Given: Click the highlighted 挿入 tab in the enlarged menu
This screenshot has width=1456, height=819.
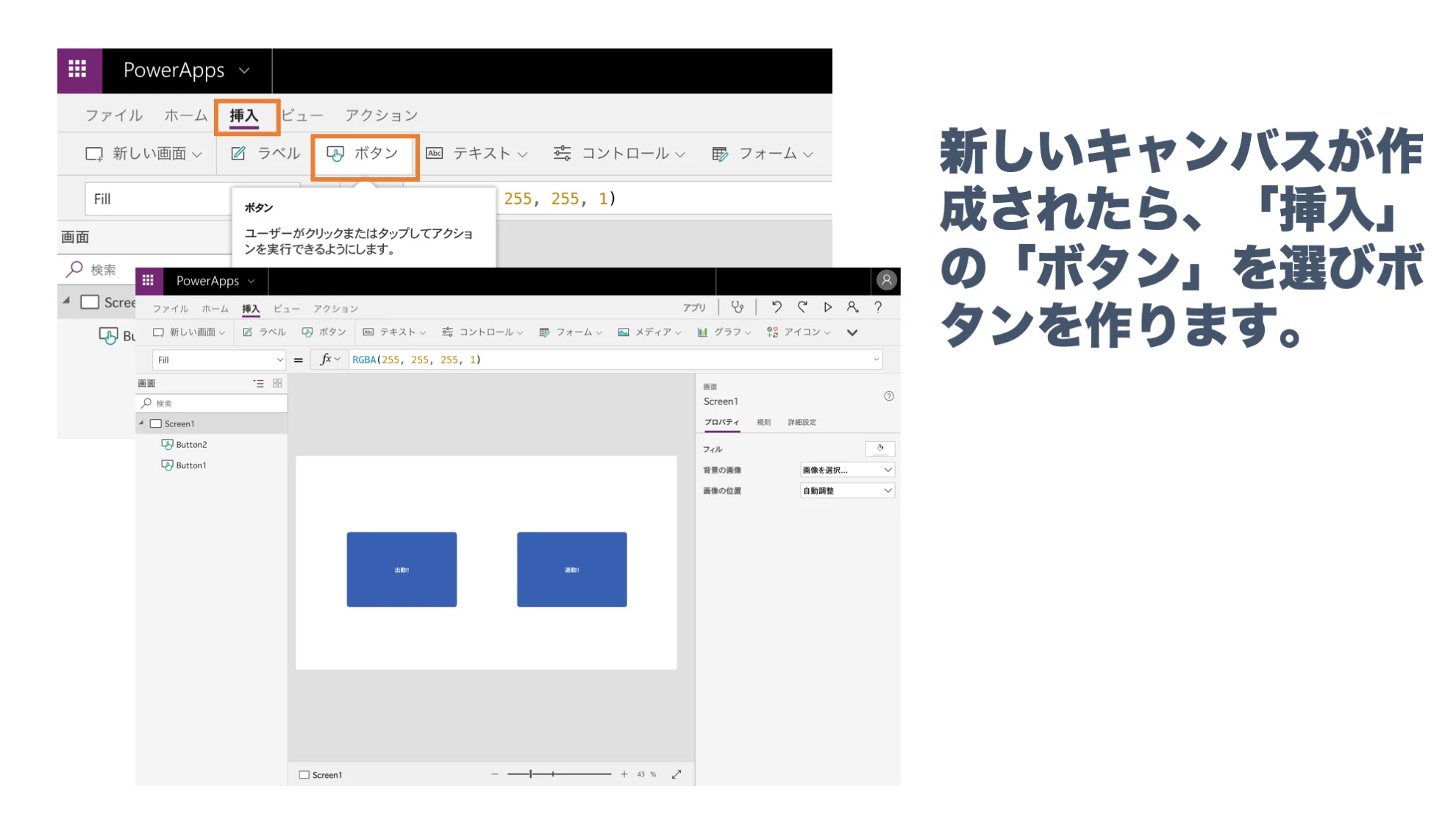Looking at the screenshot, I should pos(245,116).
